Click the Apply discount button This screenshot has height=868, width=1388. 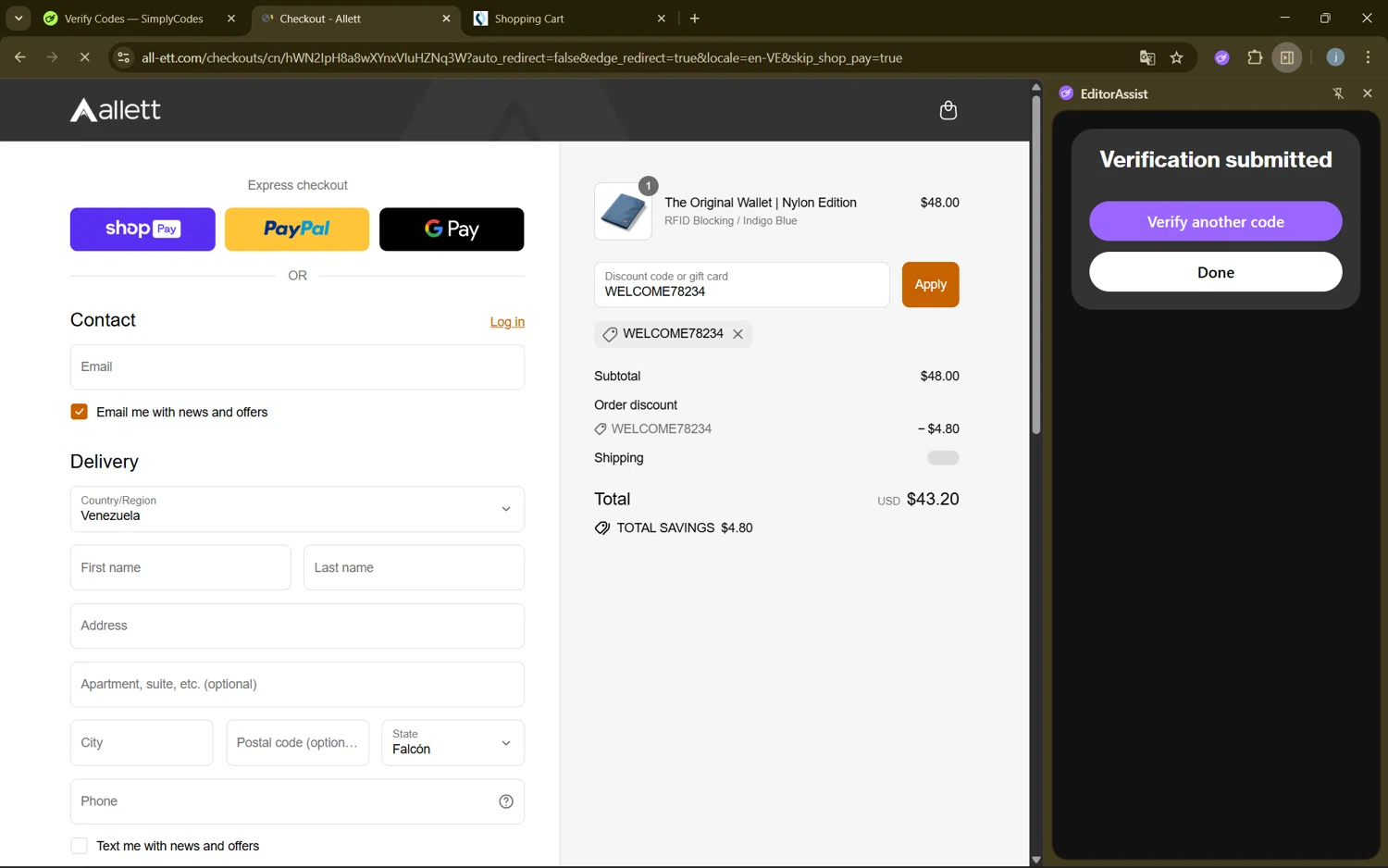tap(930, 284)
